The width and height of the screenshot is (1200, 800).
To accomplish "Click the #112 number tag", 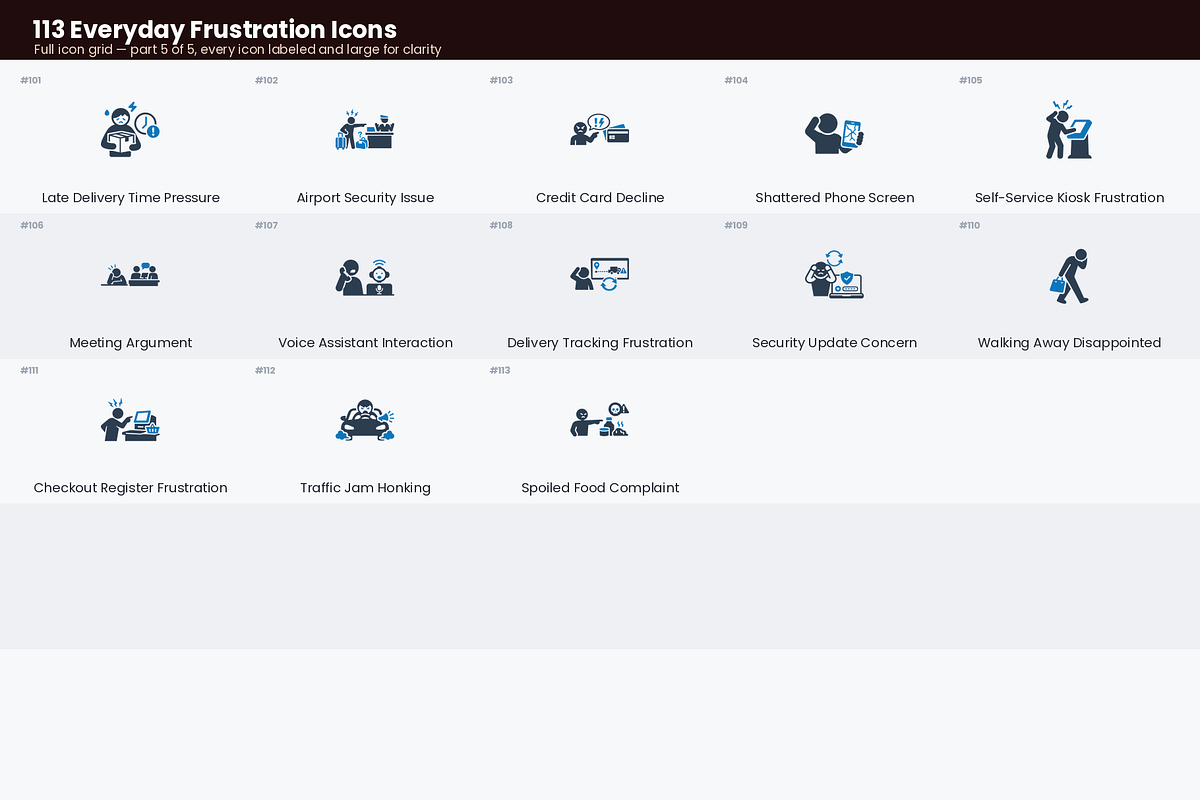I will click(265, 370).
